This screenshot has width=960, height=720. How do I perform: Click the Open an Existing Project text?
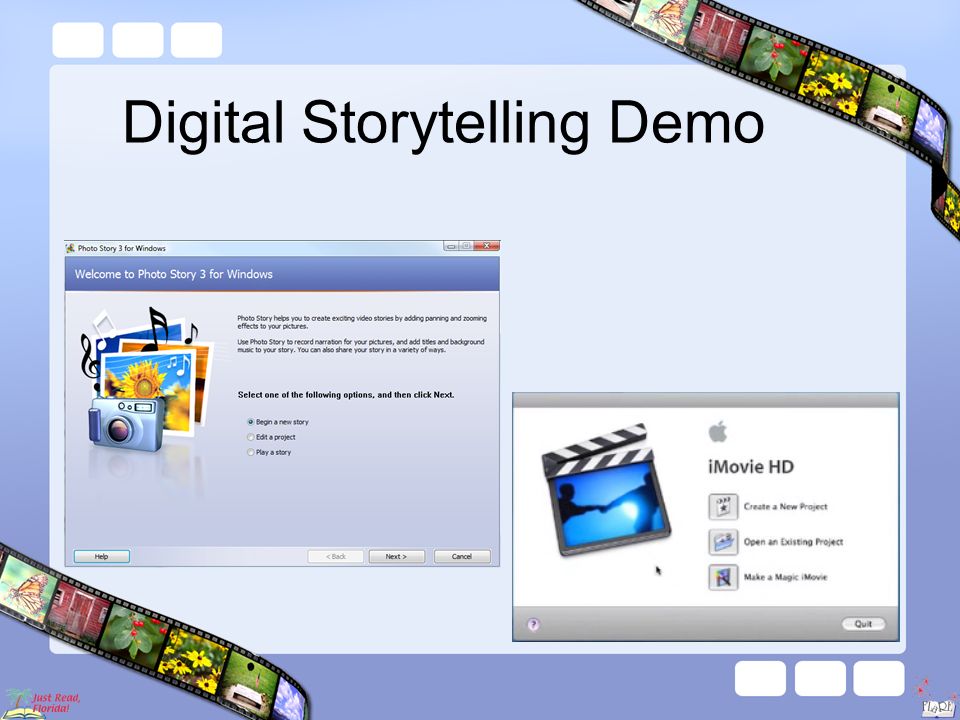pos(793,542)
